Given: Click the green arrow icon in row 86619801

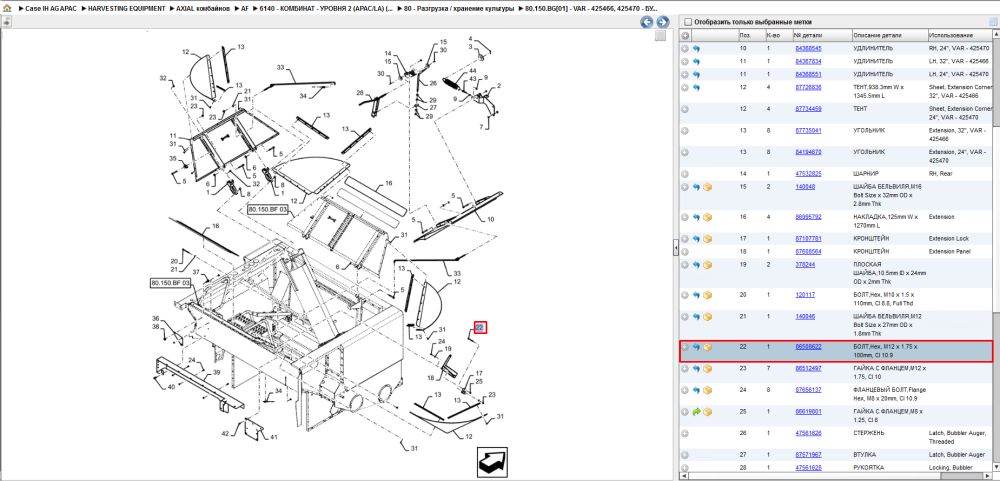Looking at the screenshot, I should tap(696, 412).
